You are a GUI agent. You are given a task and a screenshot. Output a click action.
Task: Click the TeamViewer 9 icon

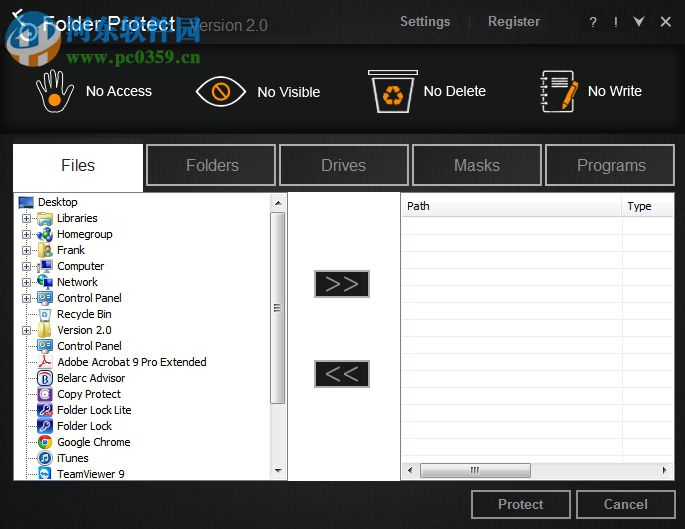coord(45,474)
